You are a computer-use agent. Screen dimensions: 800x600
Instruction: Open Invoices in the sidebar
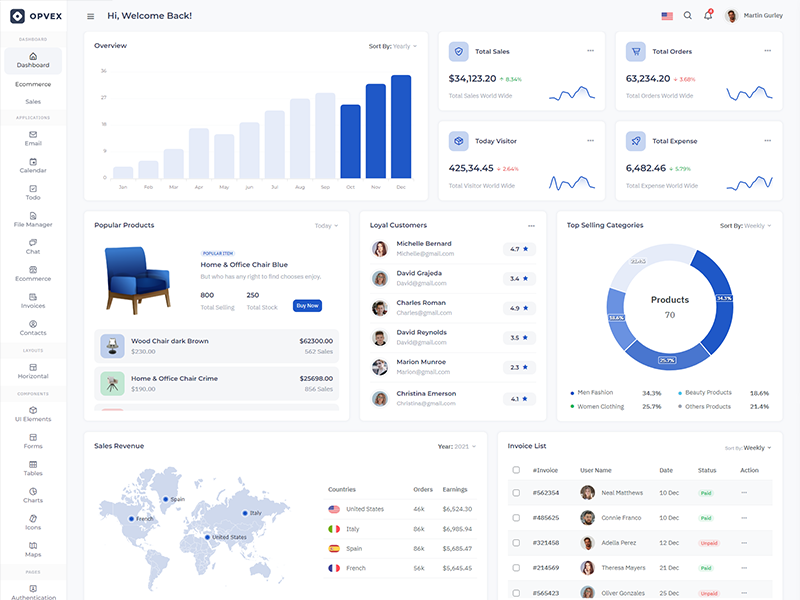coord(33,300)
